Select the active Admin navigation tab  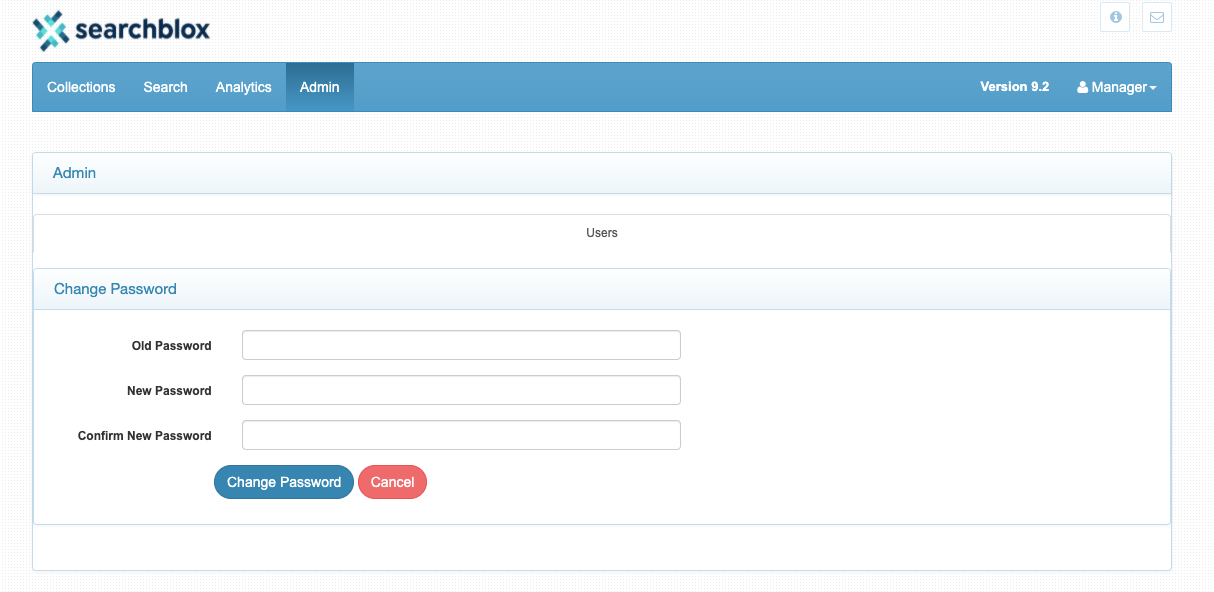(320, 87)
